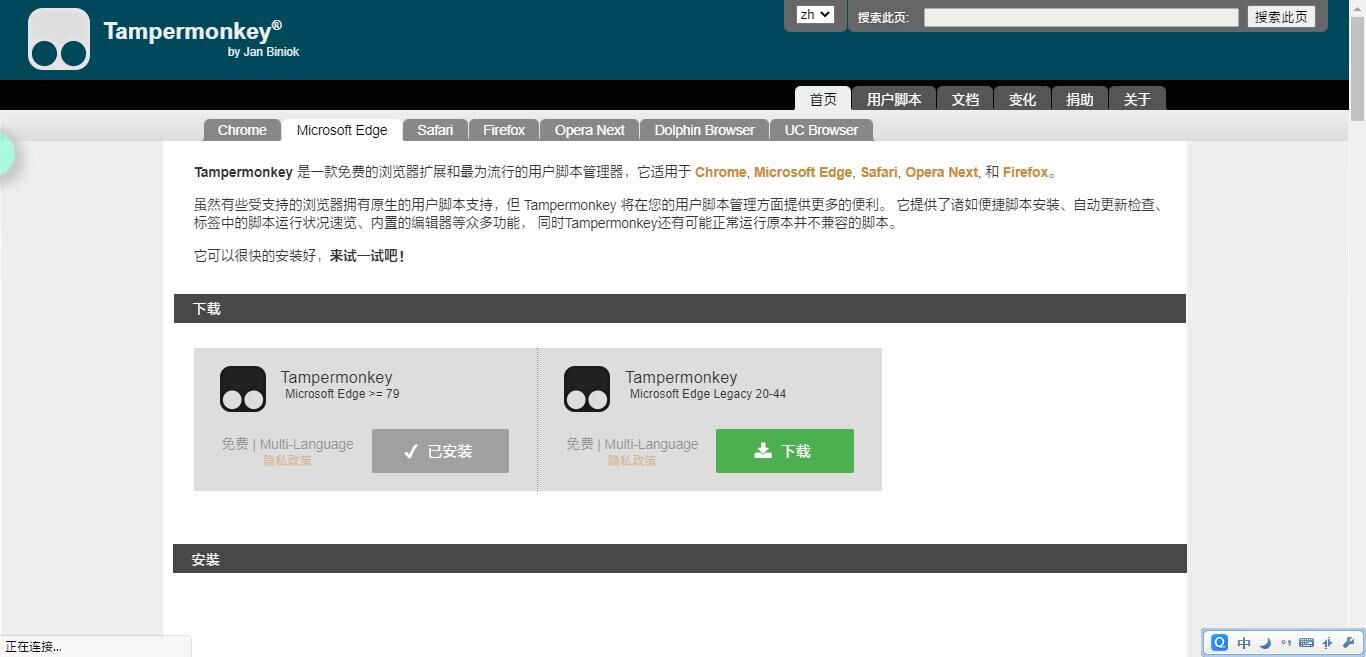The height and width of the screenshot is (657, 1366).
Task: Switch to the Firefox browser tab
Action: [504, 130]
